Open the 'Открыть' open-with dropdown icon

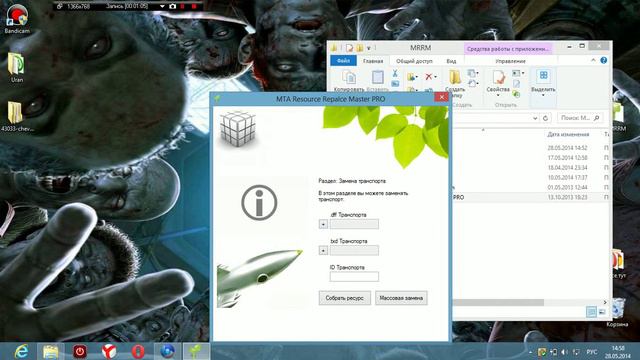518,73
